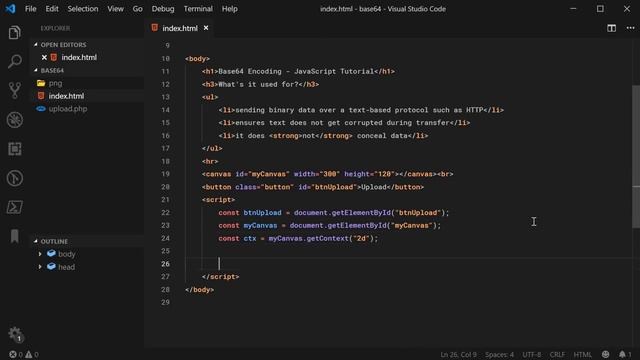Click the EXPLORER panel title
The height and width of the screenshot is (360, 640).
(55, 28)
